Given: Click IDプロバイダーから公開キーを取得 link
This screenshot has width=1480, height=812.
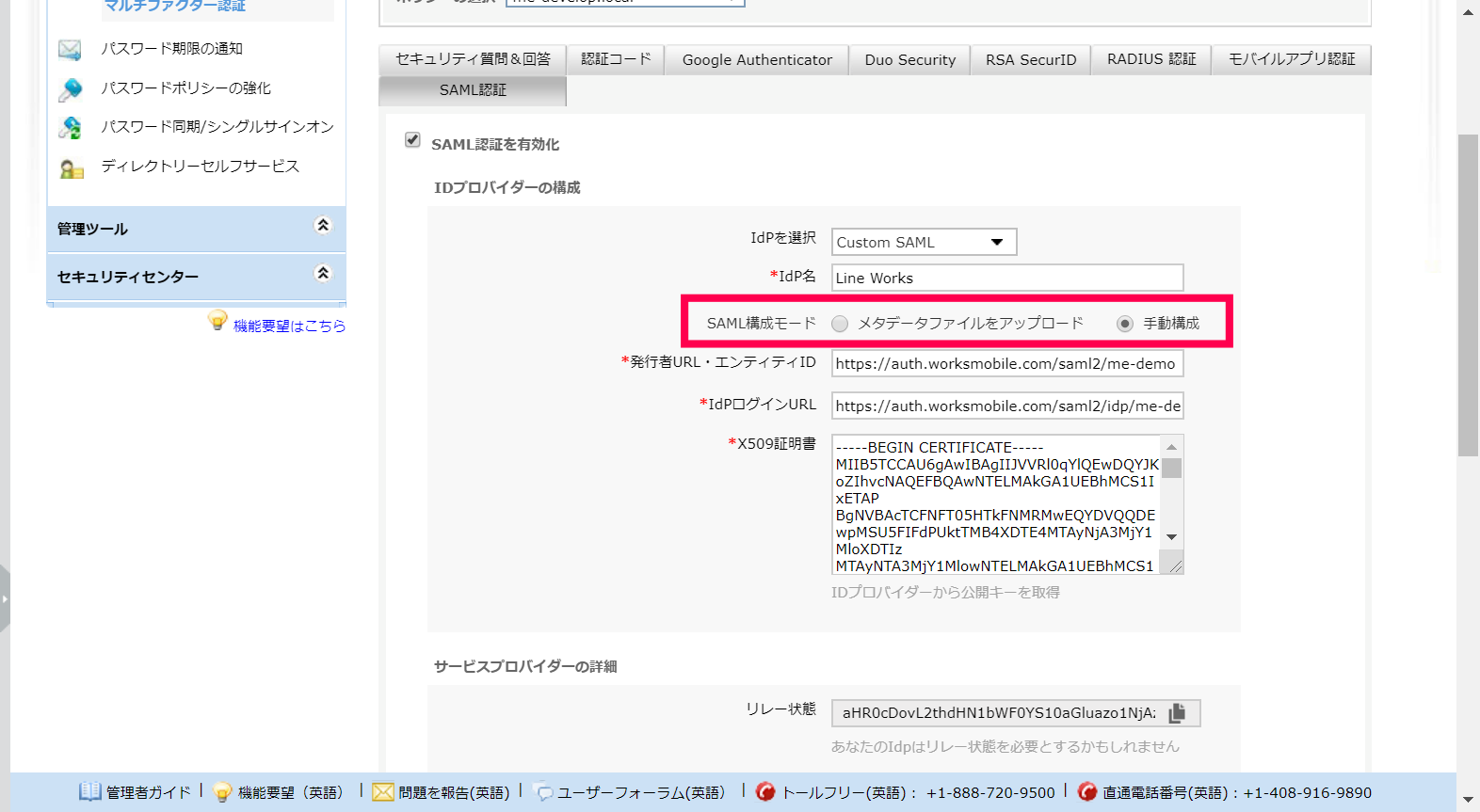Looking at the screenshot, I should click(x=945, y=592).
